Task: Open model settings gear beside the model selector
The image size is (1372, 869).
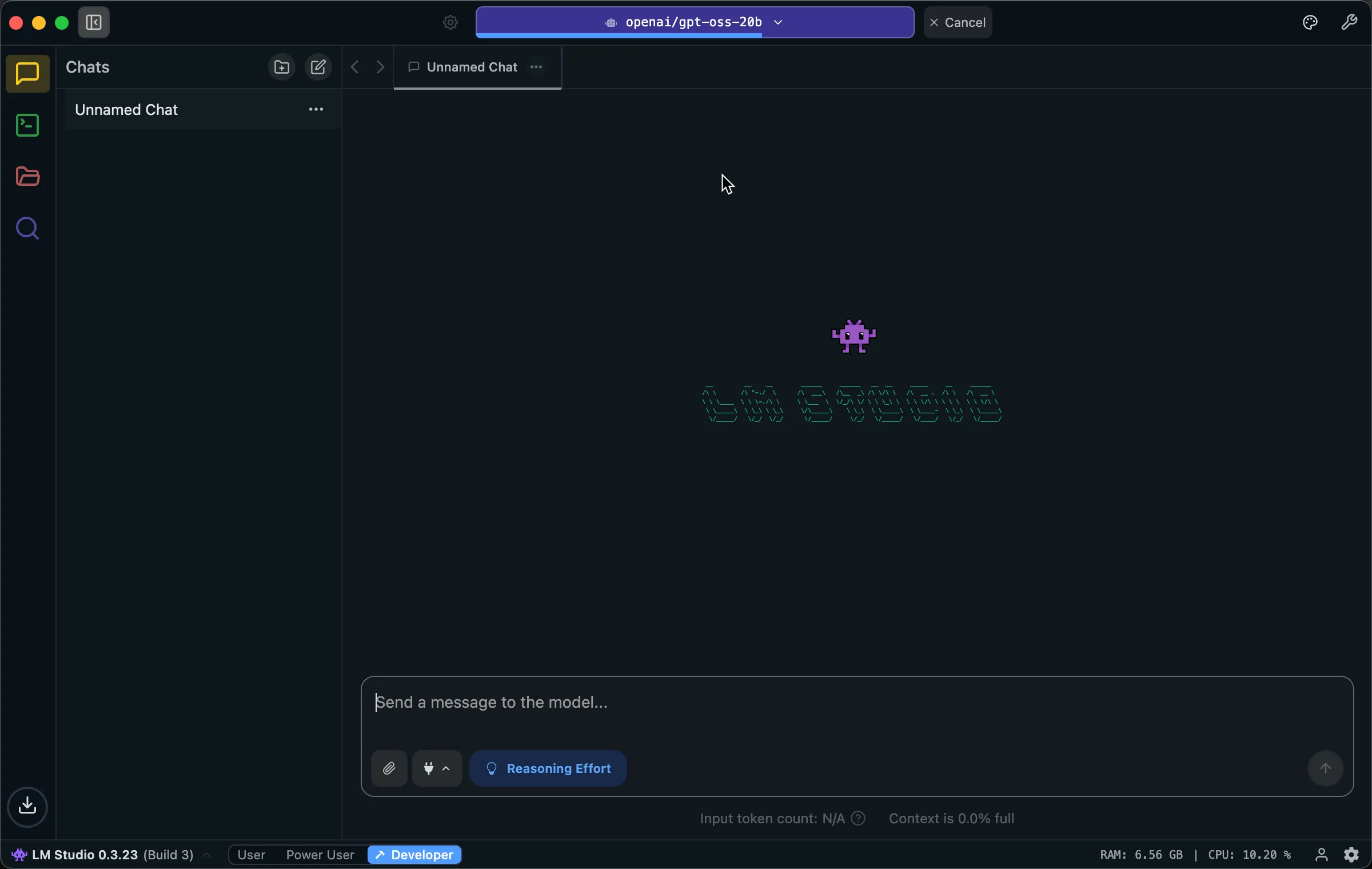Action: click(450, 22)
